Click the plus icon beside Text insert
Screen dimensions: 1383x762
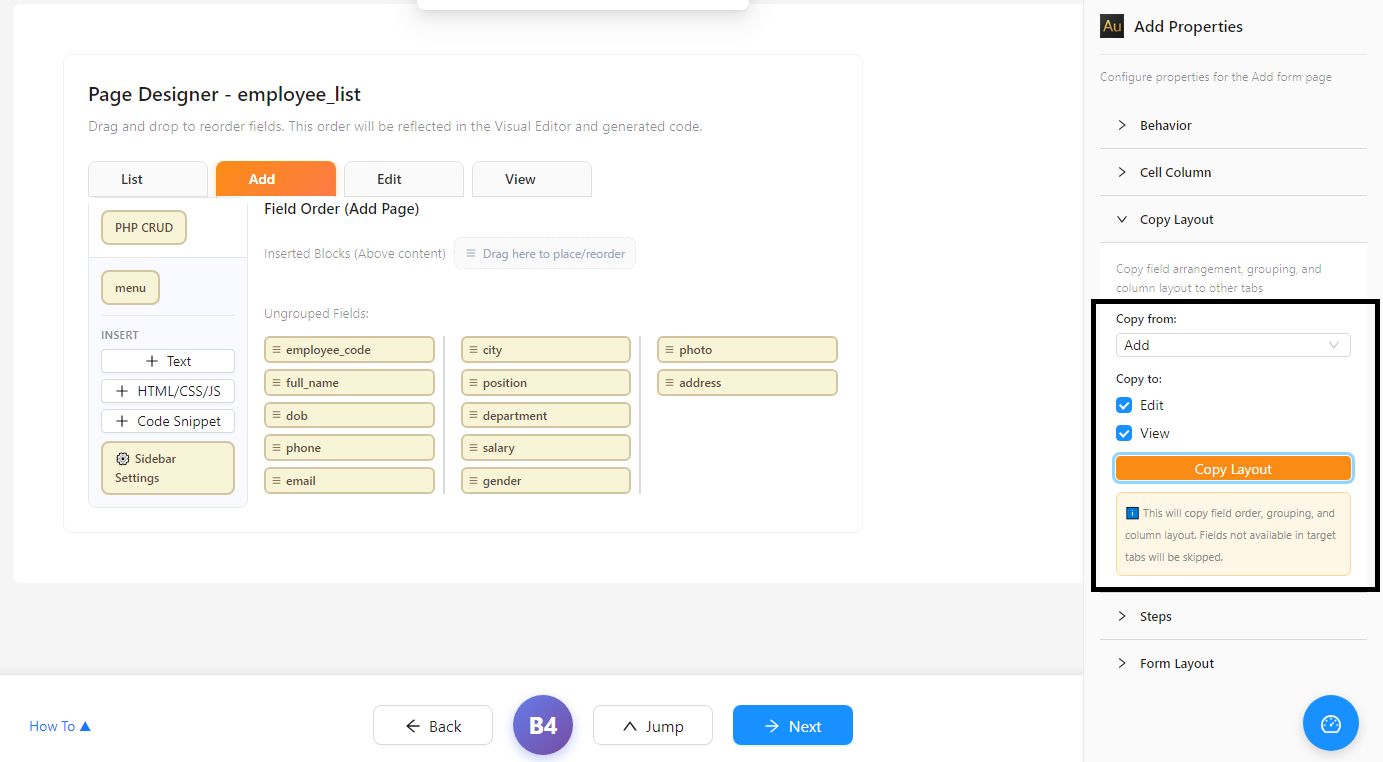tap(152, 361)
